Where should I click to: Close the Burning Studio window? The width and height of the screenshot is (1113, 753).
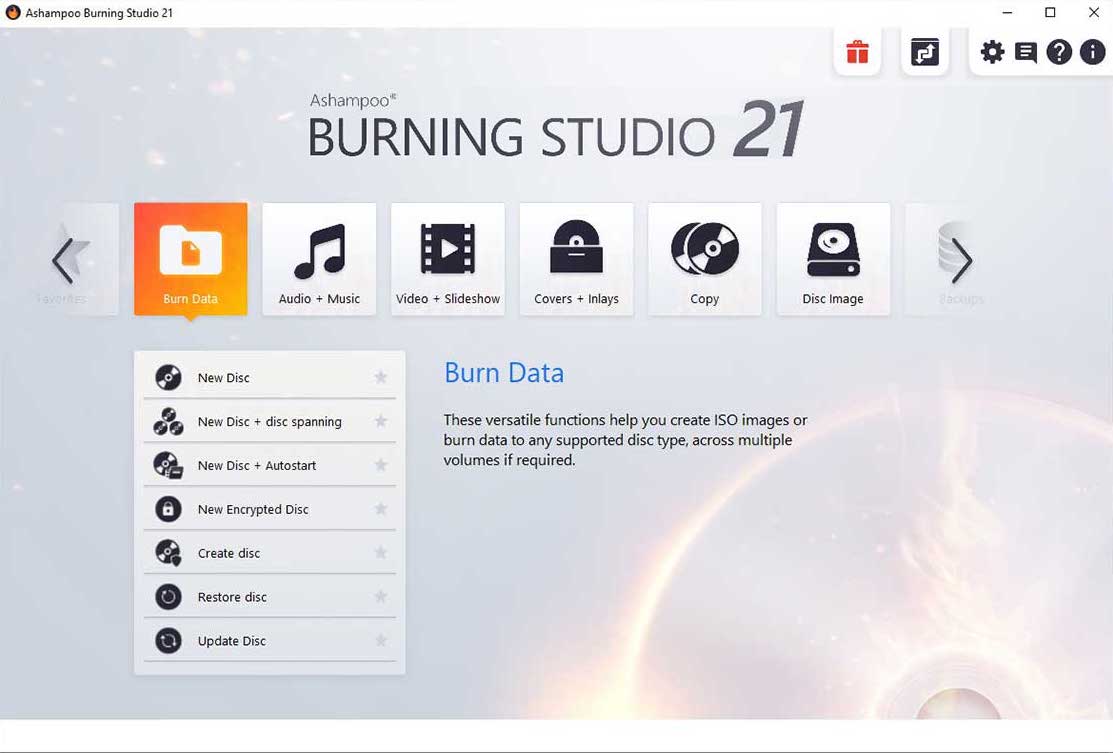pyautogui.click(x=1094, y=12)
